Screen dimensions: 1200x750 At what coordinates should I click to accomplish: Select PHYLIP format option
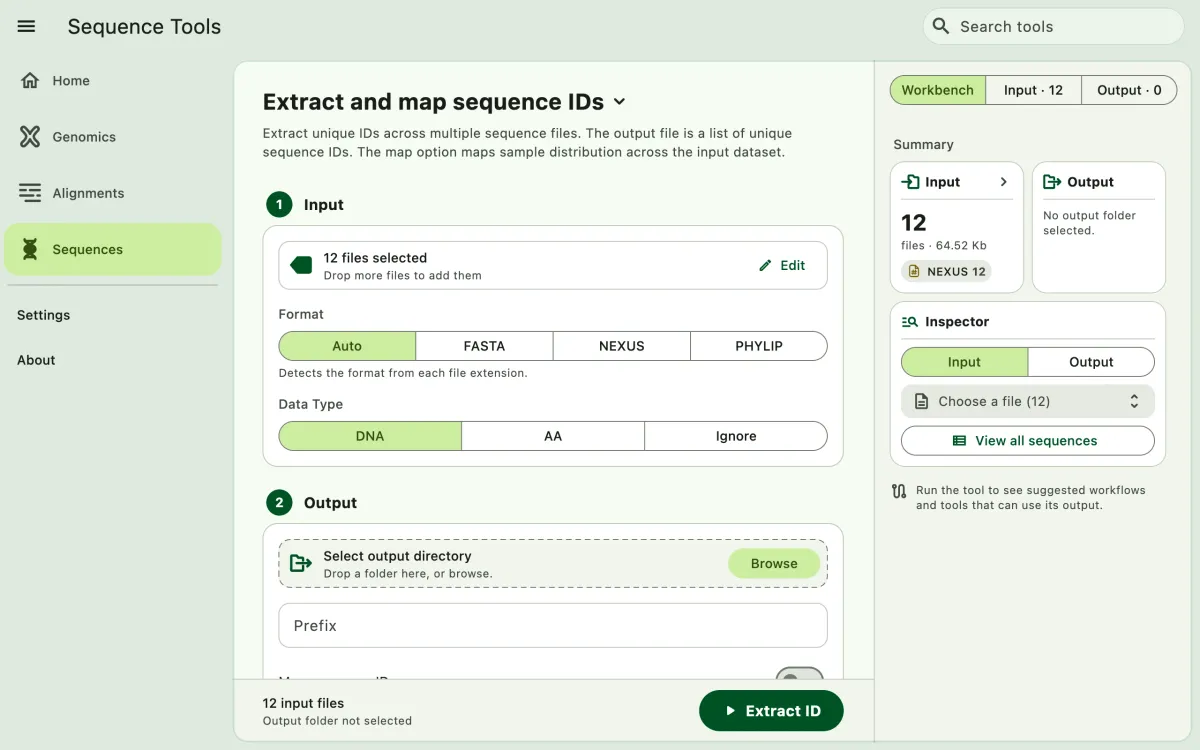click(x=759, y=346)
